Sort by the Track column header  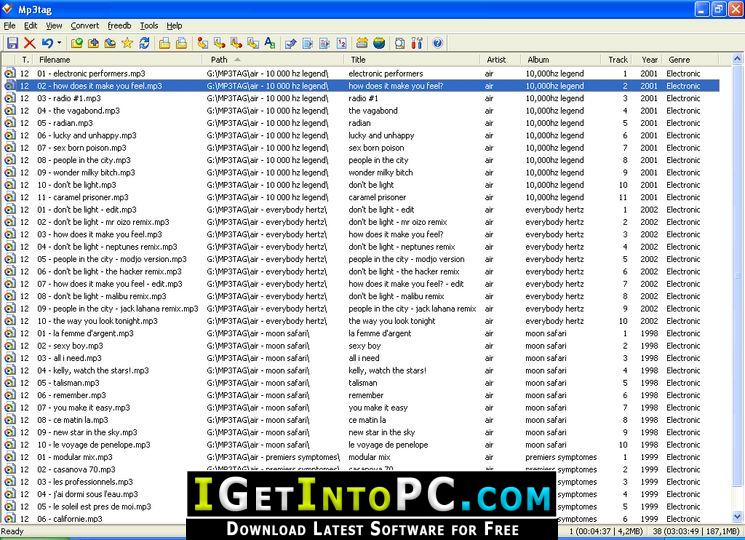click(x=618, y=60)
